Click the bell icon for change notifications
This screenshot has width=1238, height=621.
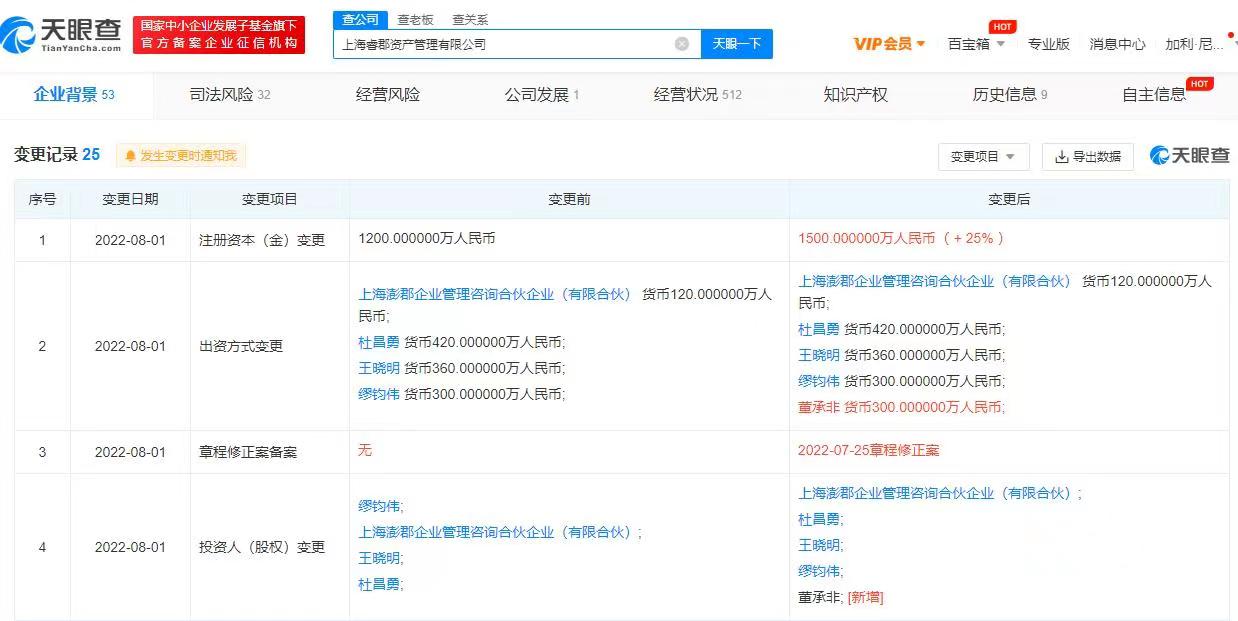point(130,156)
